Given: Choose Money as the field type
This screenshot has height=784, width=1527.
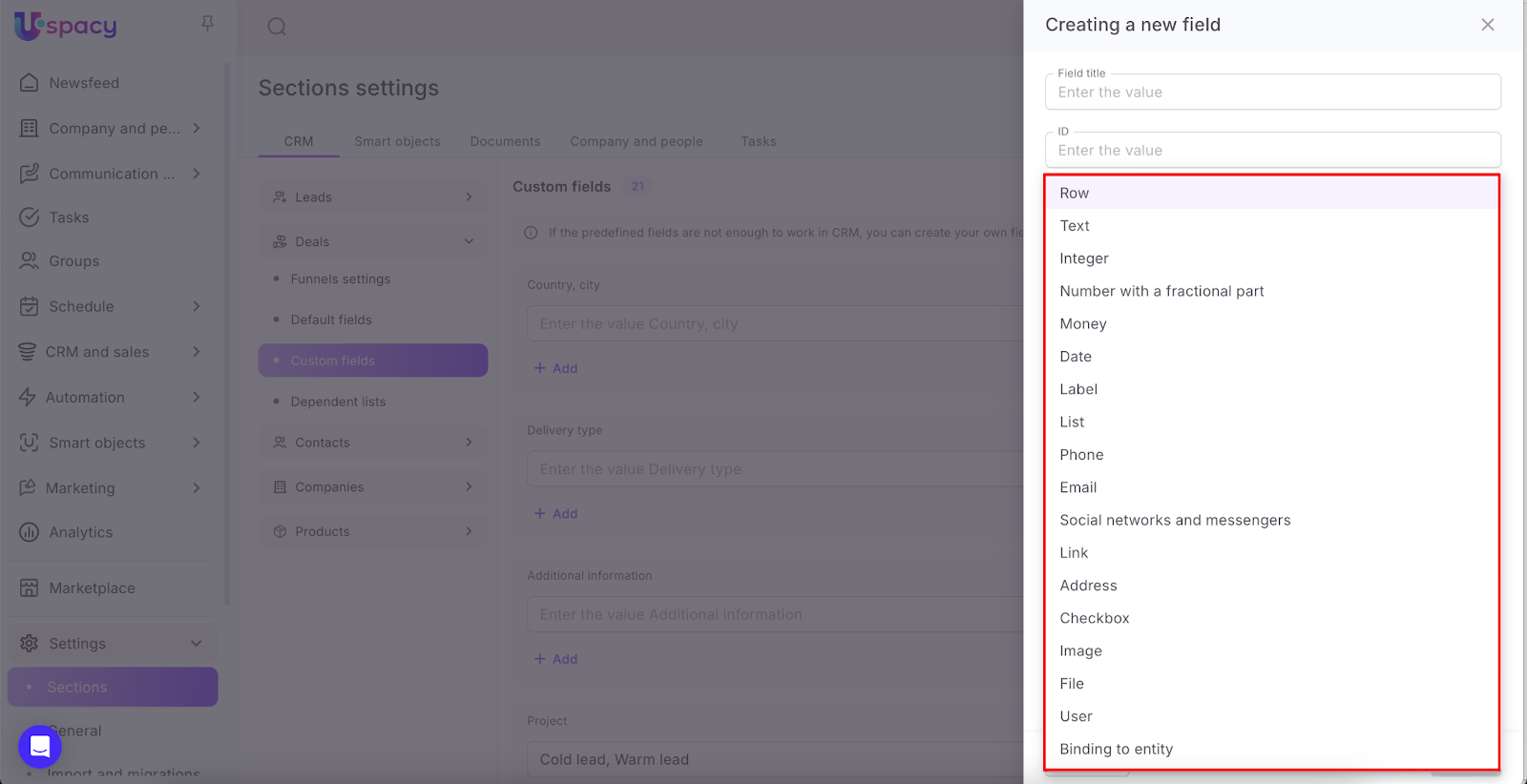Looking at the screenshot, I should [x=1082, y=324].
